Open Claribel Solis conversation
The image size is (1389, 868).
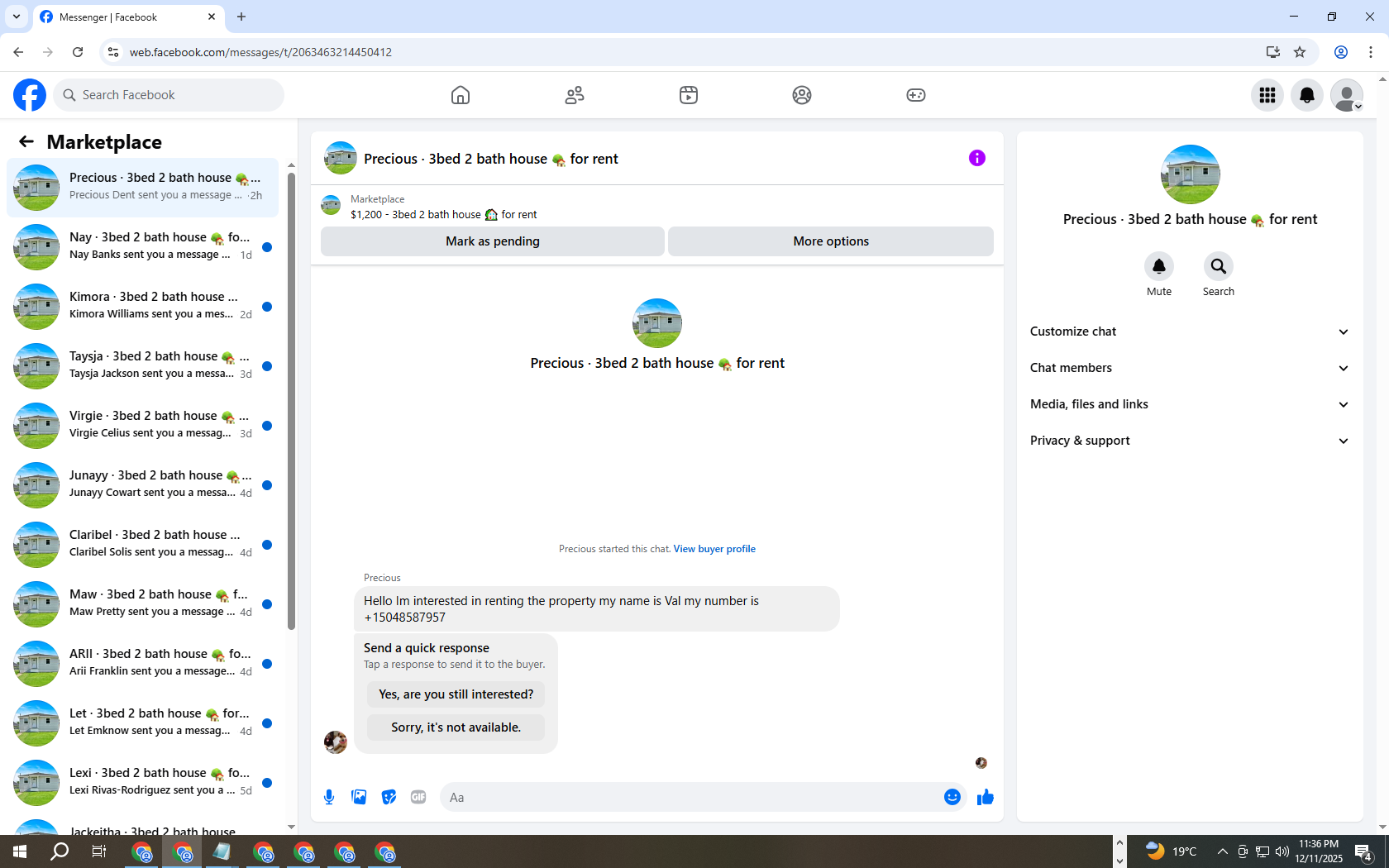(x=143, y=544)
